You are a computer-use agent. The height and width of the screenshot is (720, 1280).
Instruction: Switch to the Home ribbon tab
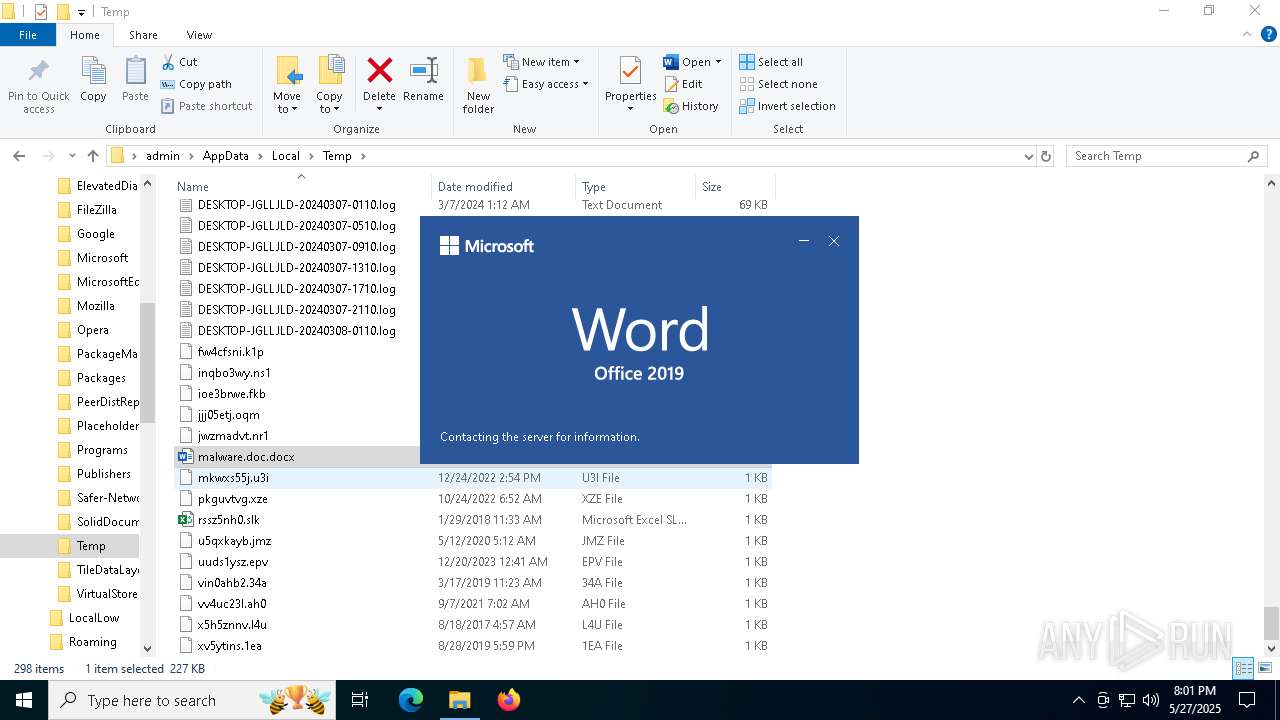tap(85, 35)
